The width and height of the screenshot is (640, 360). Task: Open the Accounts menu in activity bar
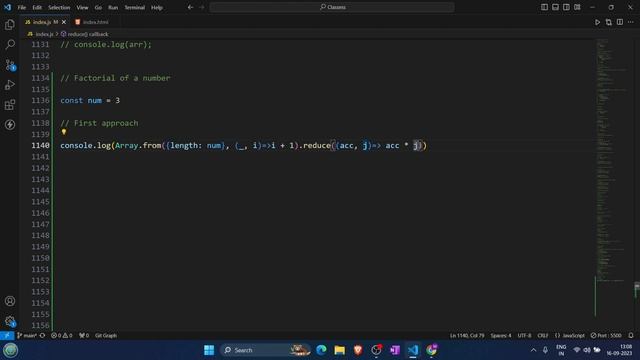[x=10, y=301]
